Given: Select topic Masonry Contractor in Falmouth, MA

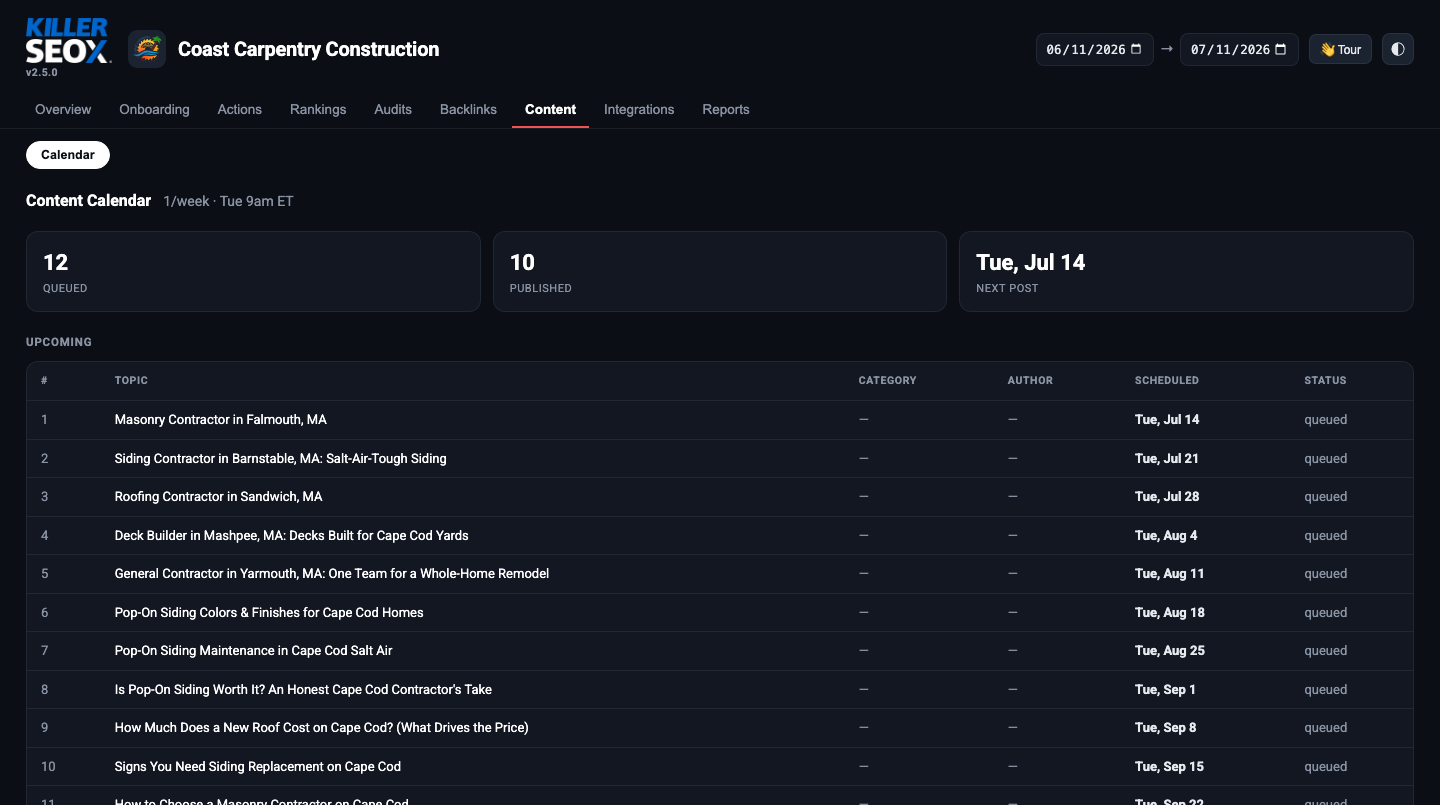Looking at the screenshot, I should click(221, 420).
